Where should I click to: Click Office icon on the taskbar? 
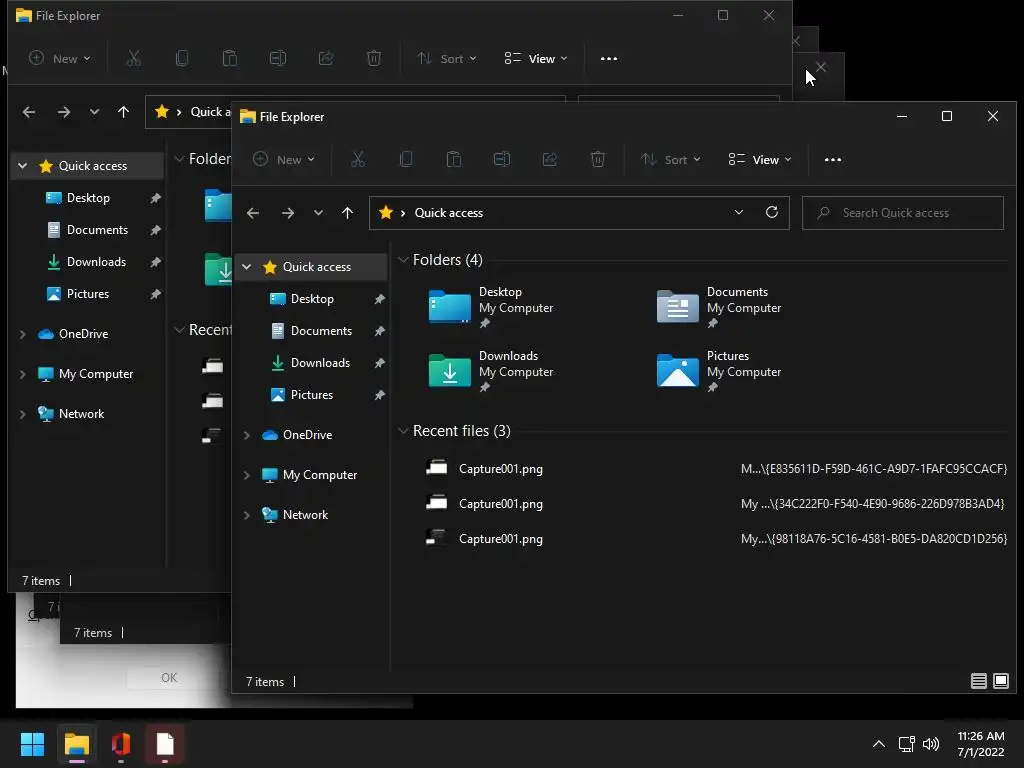coord(121,744)
